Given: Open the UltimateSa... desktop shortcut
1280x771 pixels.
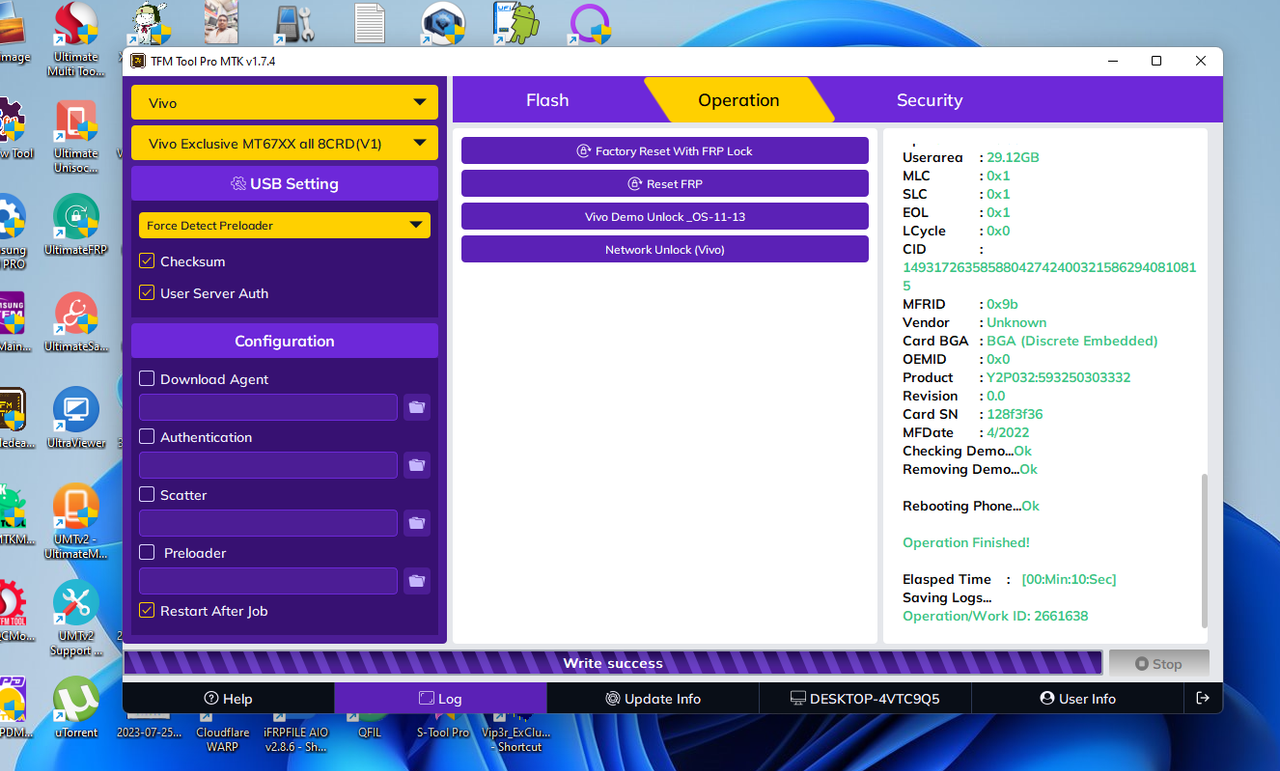Looking at the screenshot, I should pyautogui.click(x=76, y=322).
